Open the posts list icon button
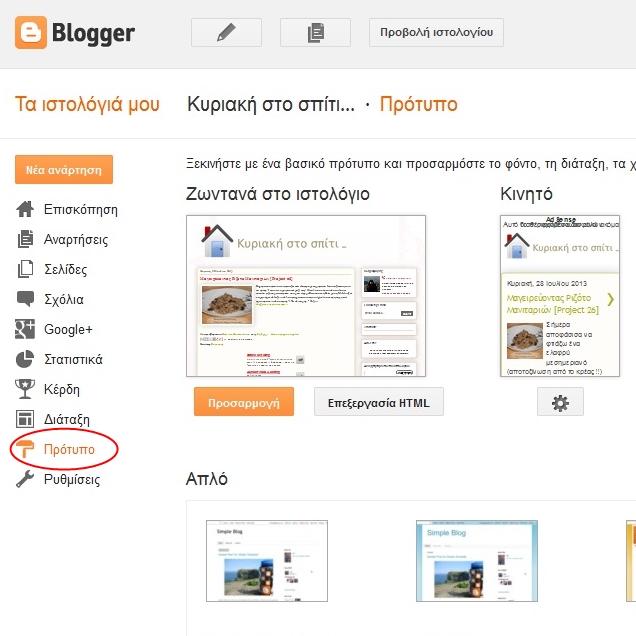The width and height of the screenshot is (636, 636). click(315, 32)
